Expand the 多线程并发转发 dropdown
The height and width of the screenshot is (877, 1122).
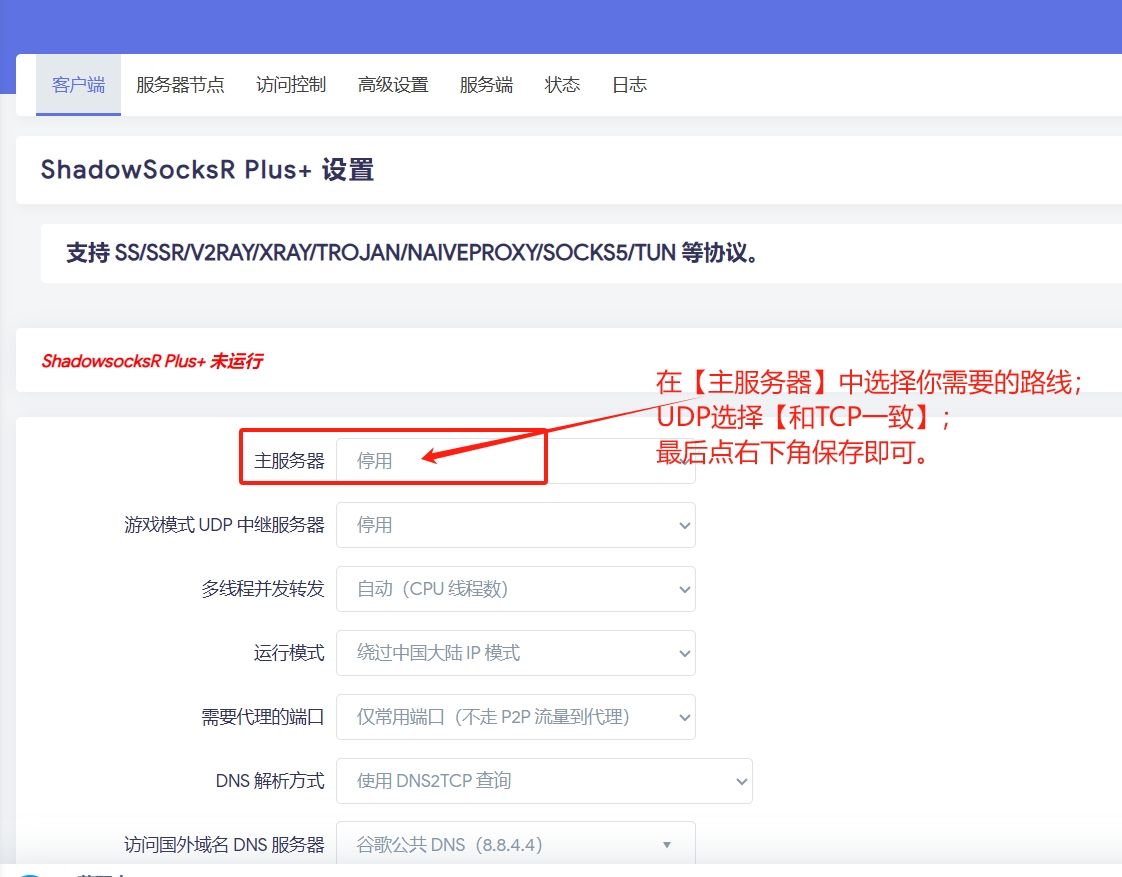[515, 589]
